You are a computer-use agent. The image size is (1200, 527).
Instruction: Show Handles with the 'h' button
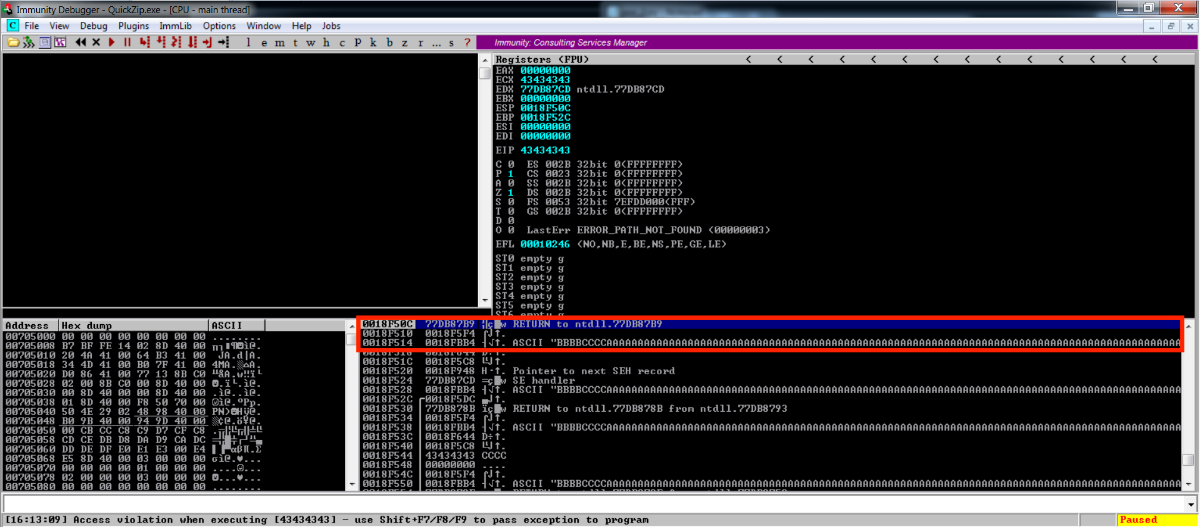[x=326, y=42]
